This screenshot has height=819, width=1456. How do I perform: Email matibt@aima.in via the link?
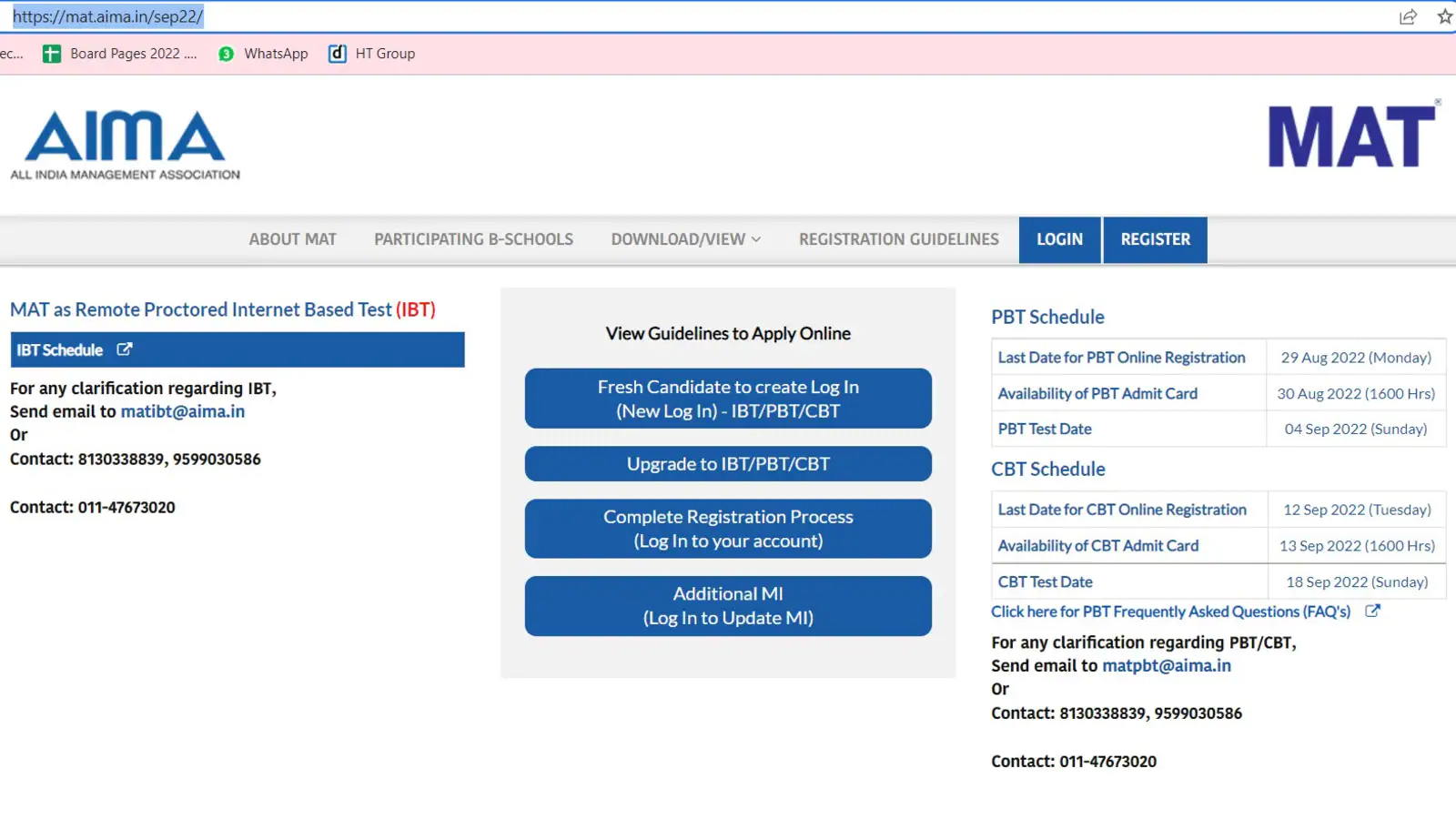point(183,411)
